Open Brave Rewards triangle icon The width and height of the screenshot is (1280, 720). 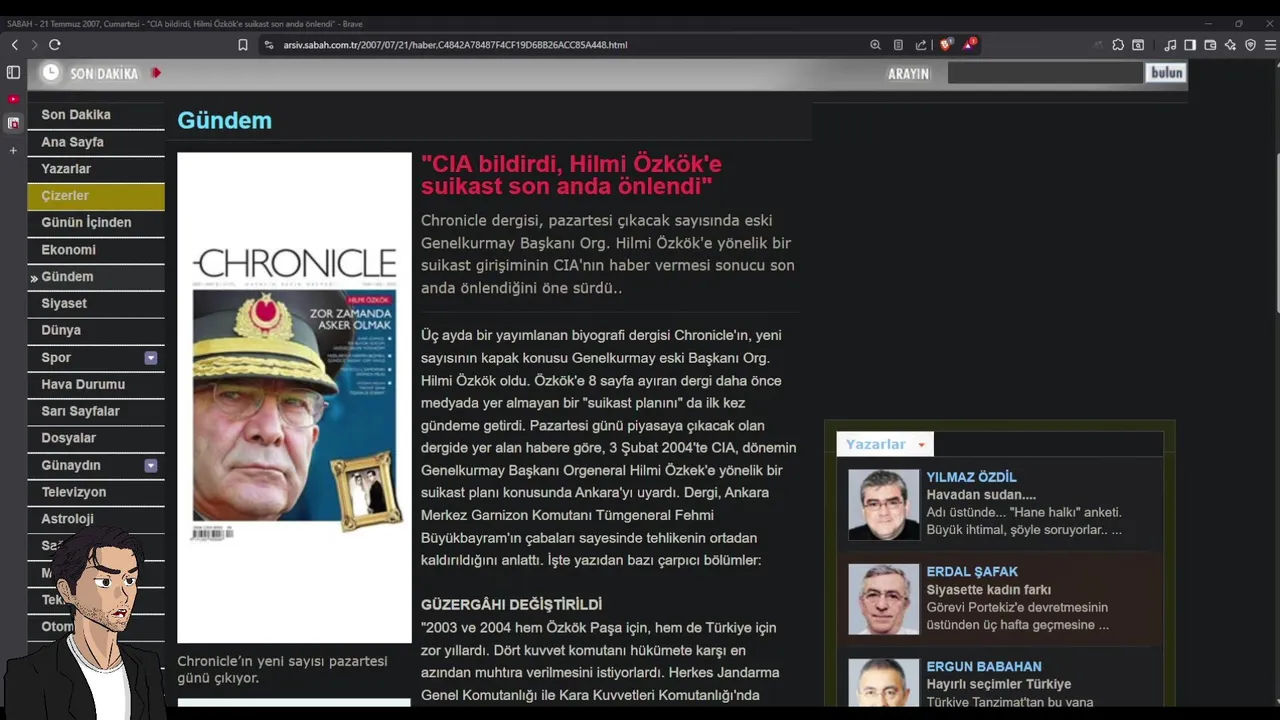pos(970,45)
